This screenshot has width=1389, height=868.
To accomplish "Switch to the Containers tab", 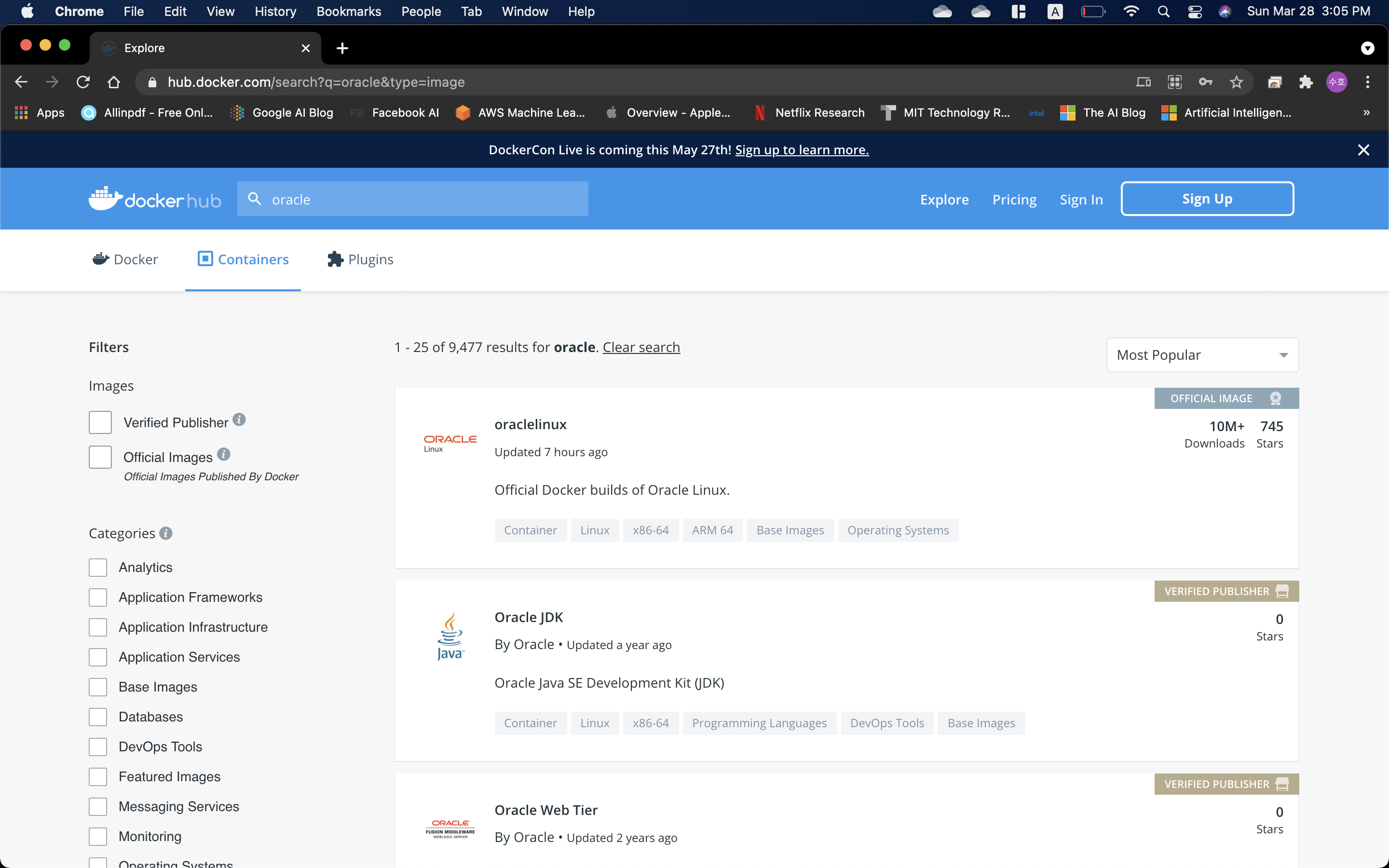I will [x=243, y=259].
